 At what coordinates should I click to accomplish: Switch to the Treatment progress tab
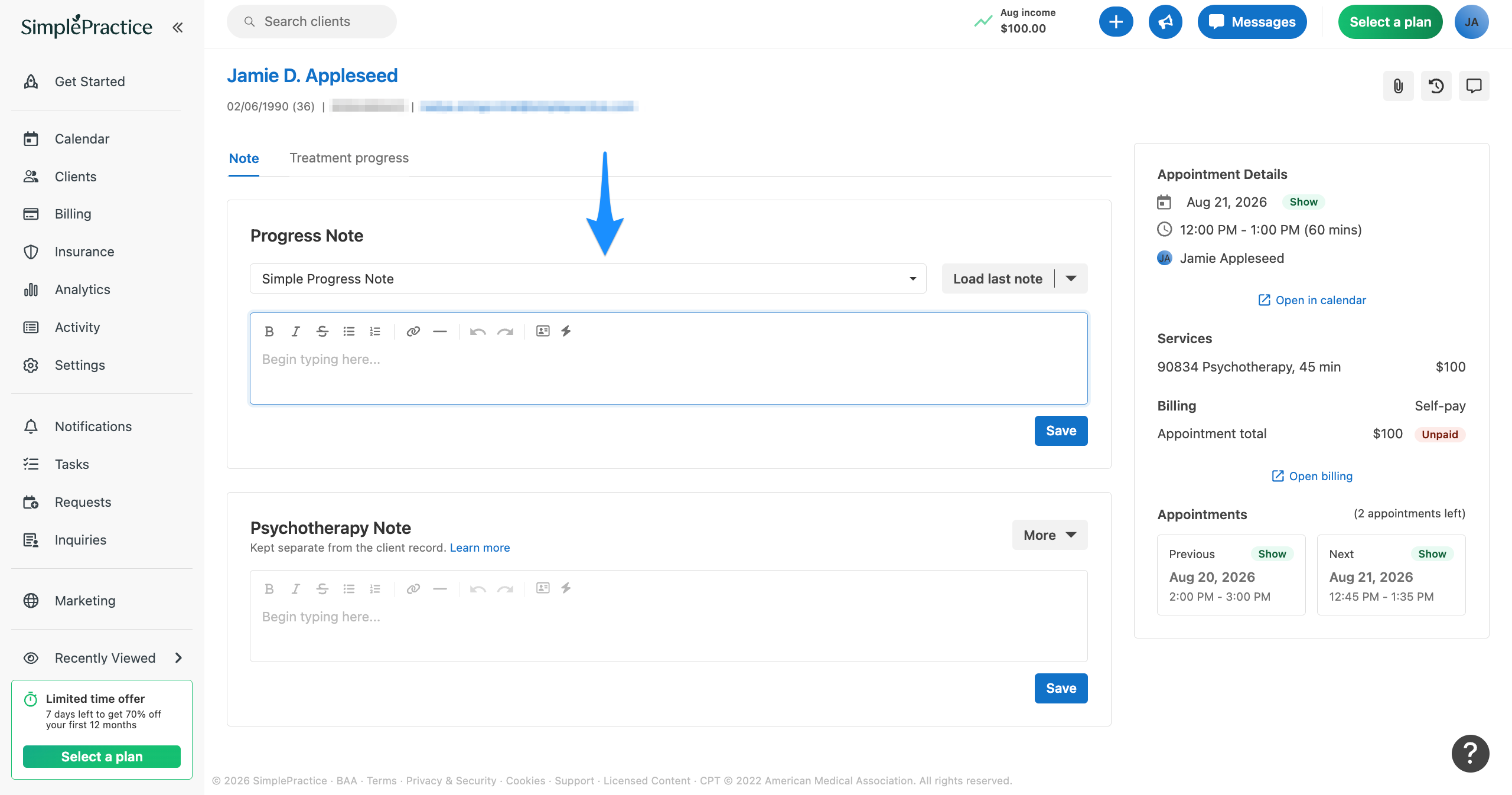pyautogui.click(x=349, y=158)
